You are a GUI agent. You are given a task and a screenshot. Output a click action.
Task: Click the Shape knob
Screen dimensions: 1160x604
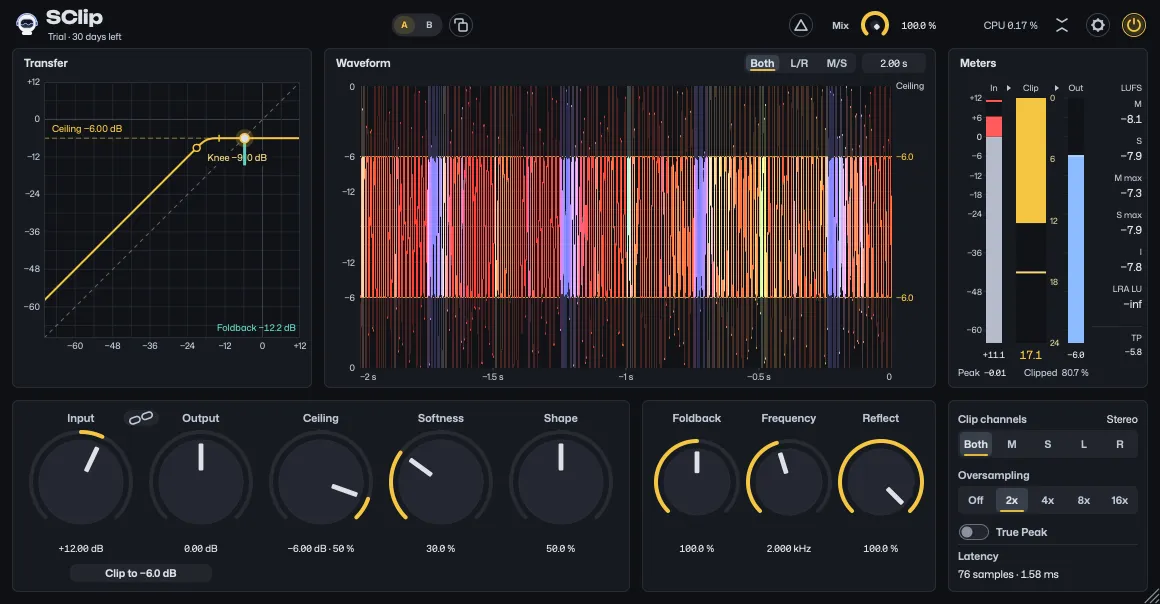point(561,482)
